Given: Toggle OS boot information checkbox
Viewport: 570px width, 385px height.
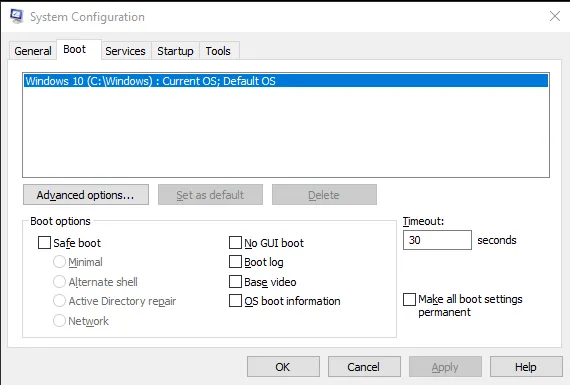Looking at the screenshot, I should click(x=235, y=301).
